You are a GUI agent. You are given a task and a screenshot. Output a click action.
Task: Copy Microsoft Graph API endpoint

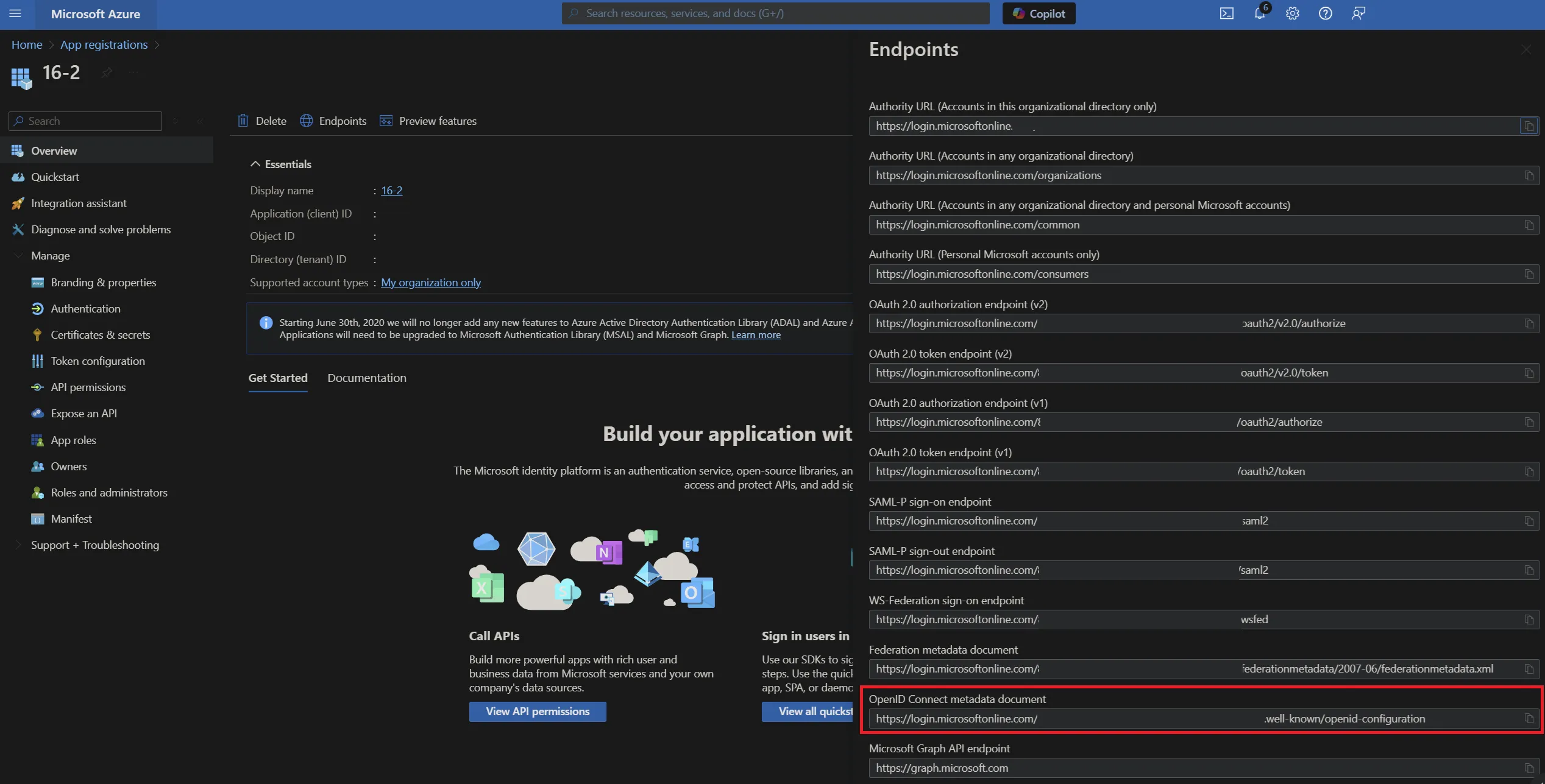pos(1529,769)
